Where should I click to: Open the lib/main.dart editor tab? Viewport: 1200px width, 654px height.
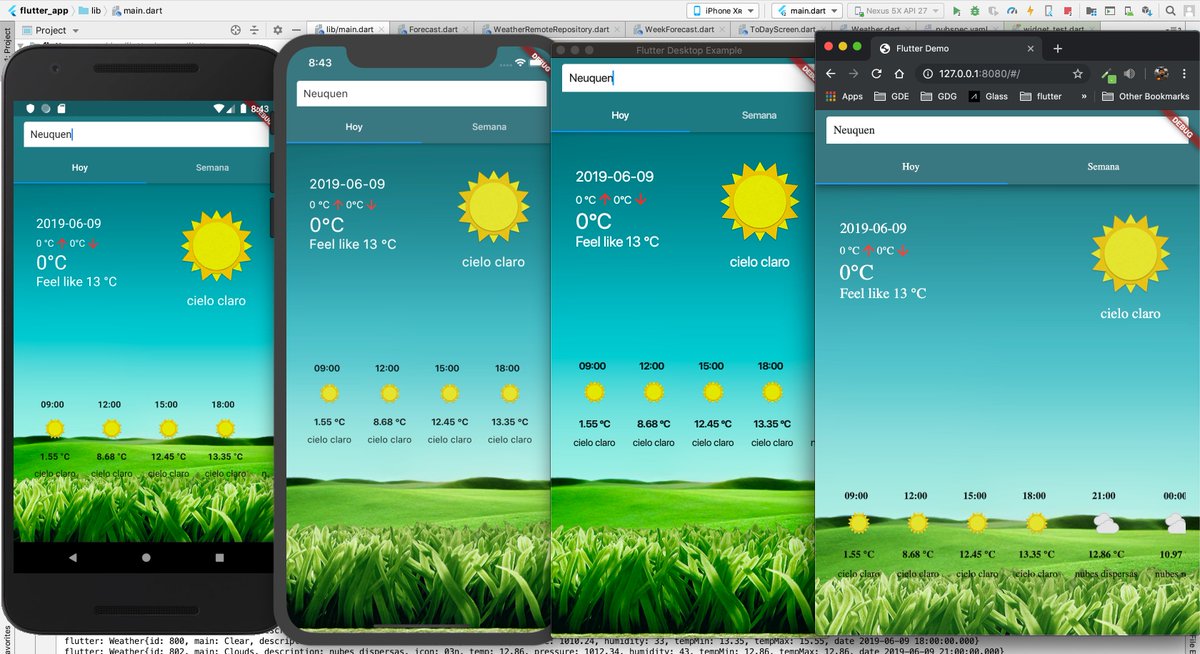348,30
